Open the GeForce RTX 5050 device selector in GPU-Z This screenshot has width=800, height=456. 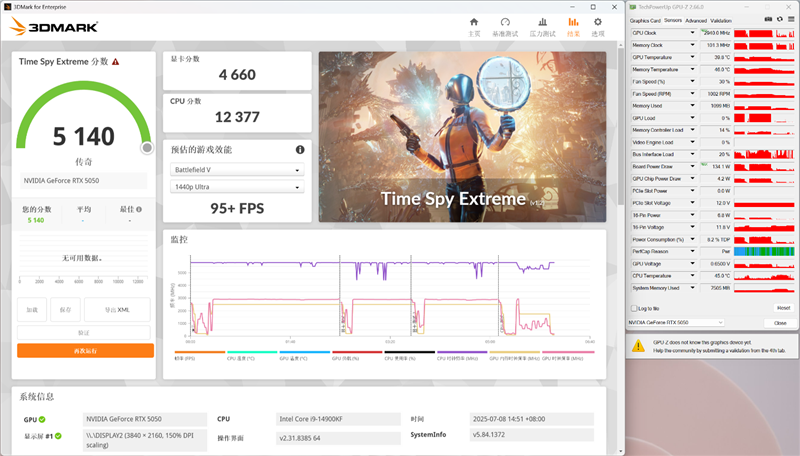(676, 323)
